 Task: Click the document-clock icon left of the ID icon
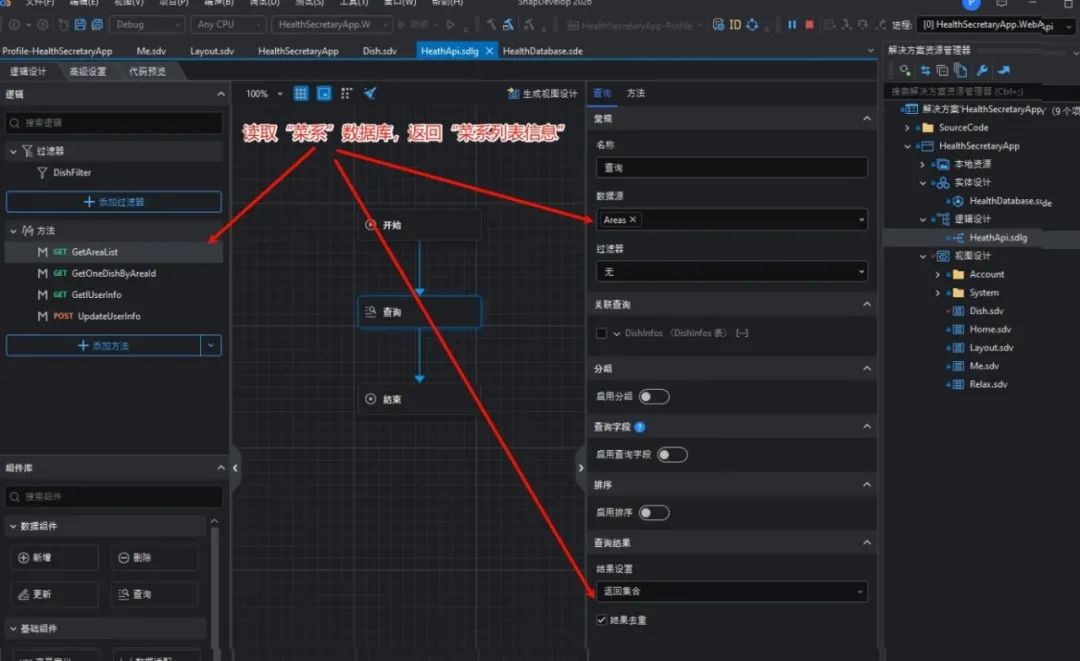pyautogui.click(x=718, y=25)
